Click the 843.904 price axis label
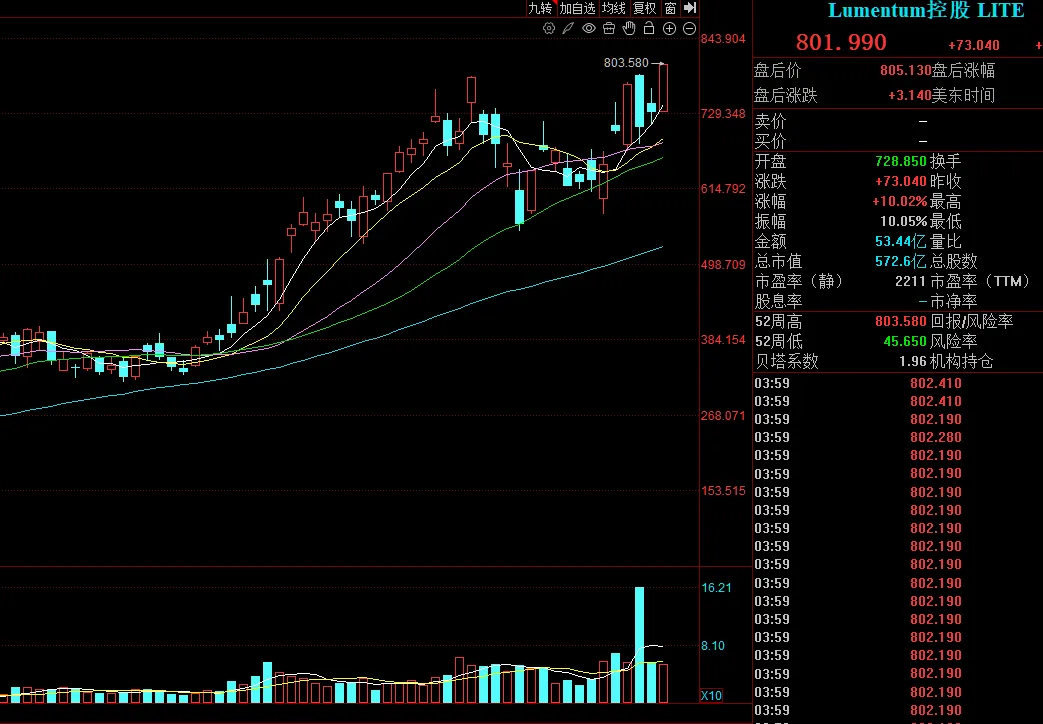The width and height of the screenshot is (1043, 724). click(x=723, y=39)
